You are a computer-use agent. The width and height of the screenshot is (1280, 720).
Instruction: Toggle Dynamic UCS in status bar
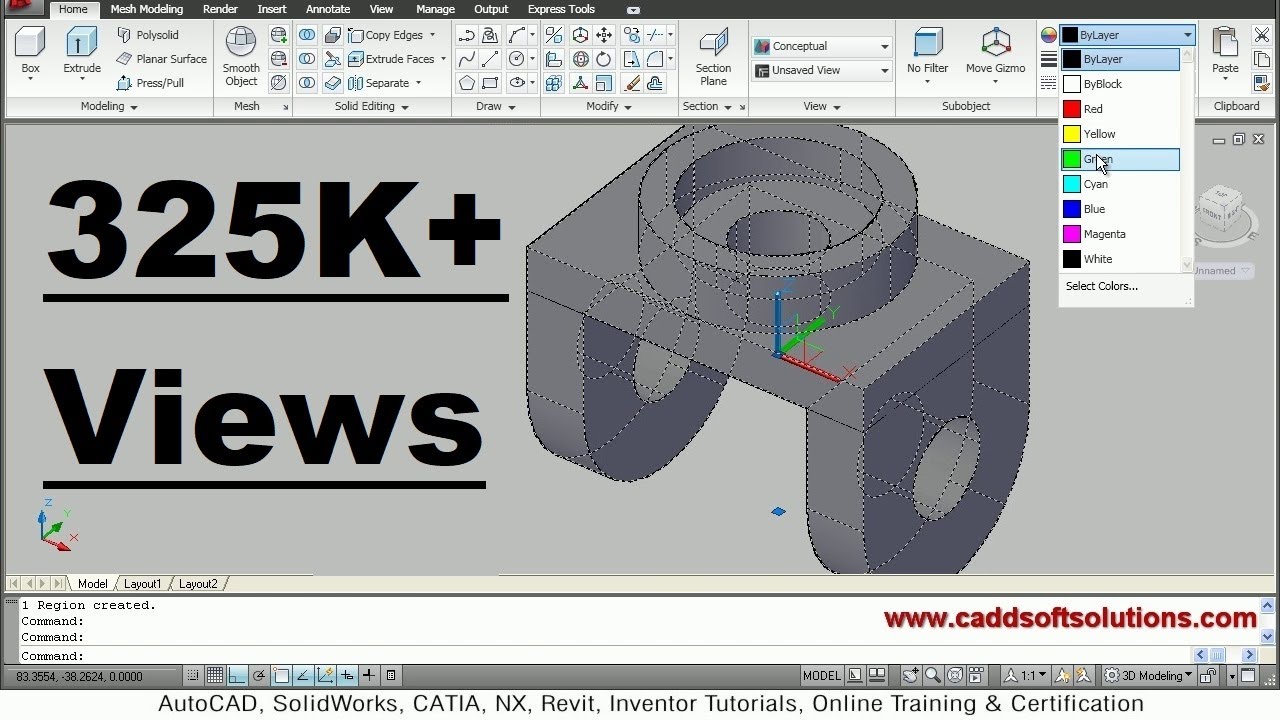325,676
